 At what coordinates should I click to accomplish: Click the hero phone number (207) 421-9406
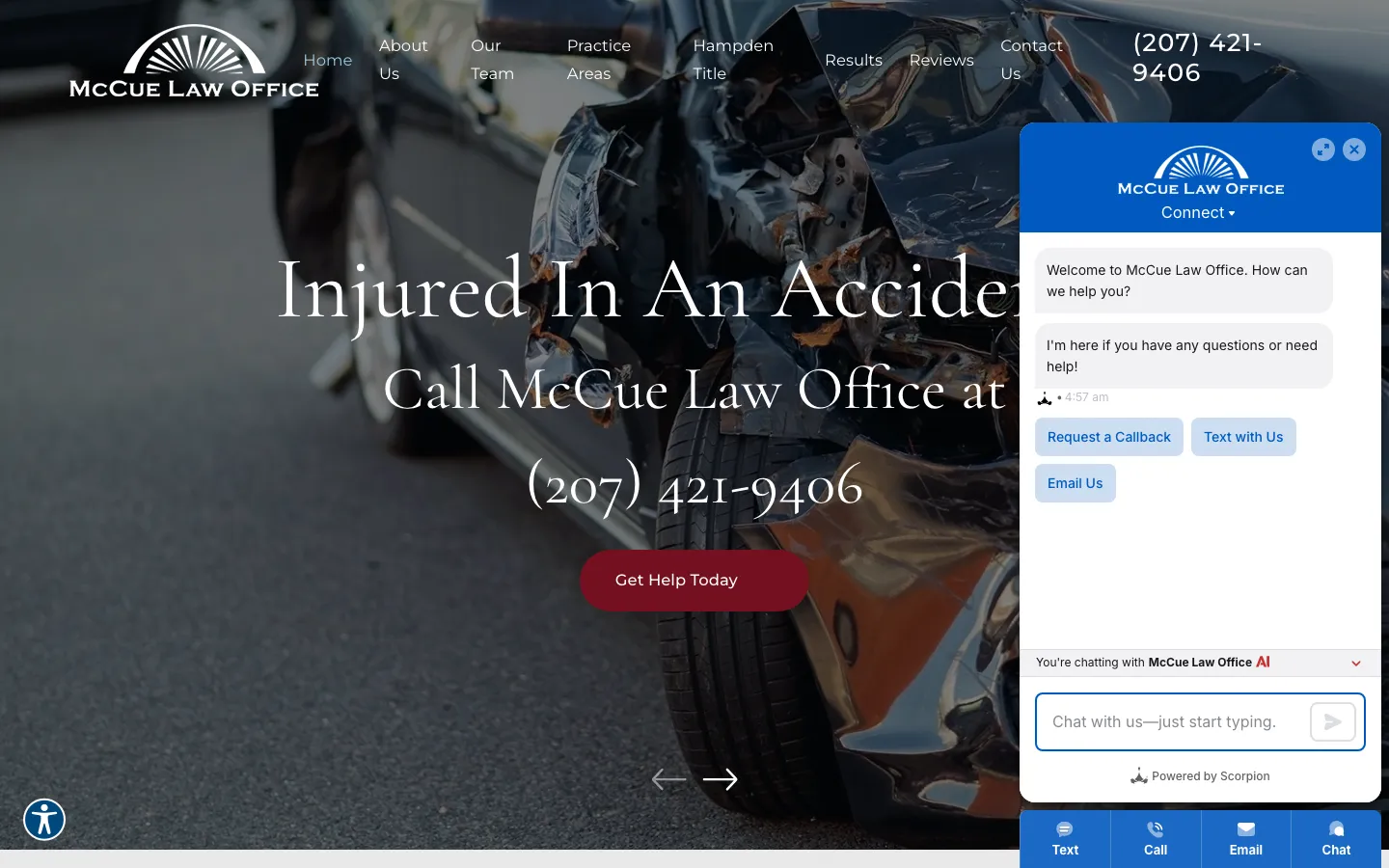(694, 486)
